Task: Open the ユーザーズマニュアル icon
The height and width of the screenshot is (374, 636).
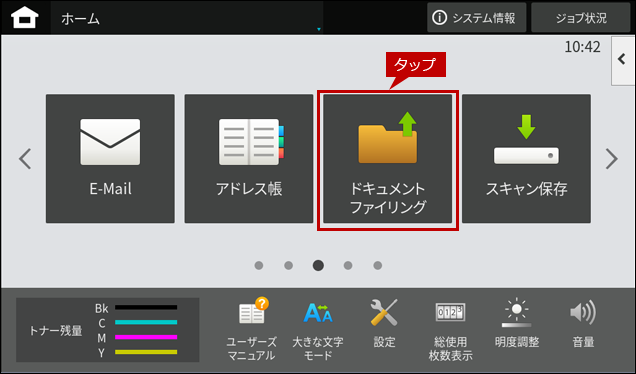Action: point(252,329)
